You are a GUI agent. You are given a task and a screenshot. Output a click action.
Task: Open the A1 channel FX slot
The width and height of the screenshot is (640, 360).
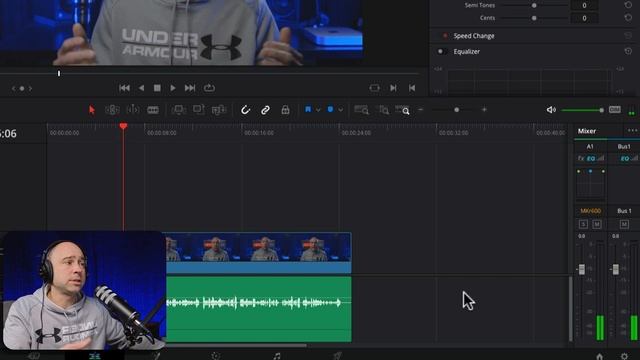coord(581,158)
